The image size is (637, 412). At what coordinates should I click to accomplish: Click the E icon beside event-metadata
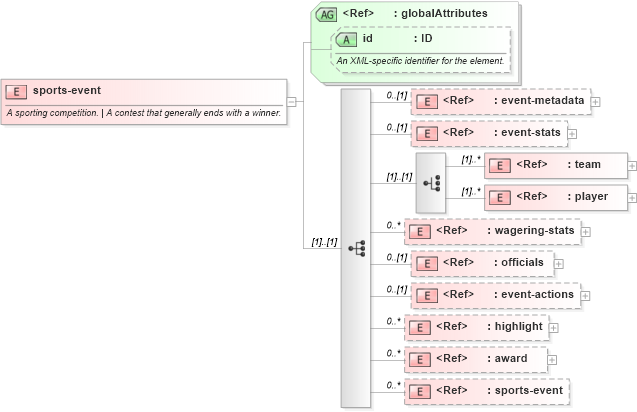[x=427, y=102]
